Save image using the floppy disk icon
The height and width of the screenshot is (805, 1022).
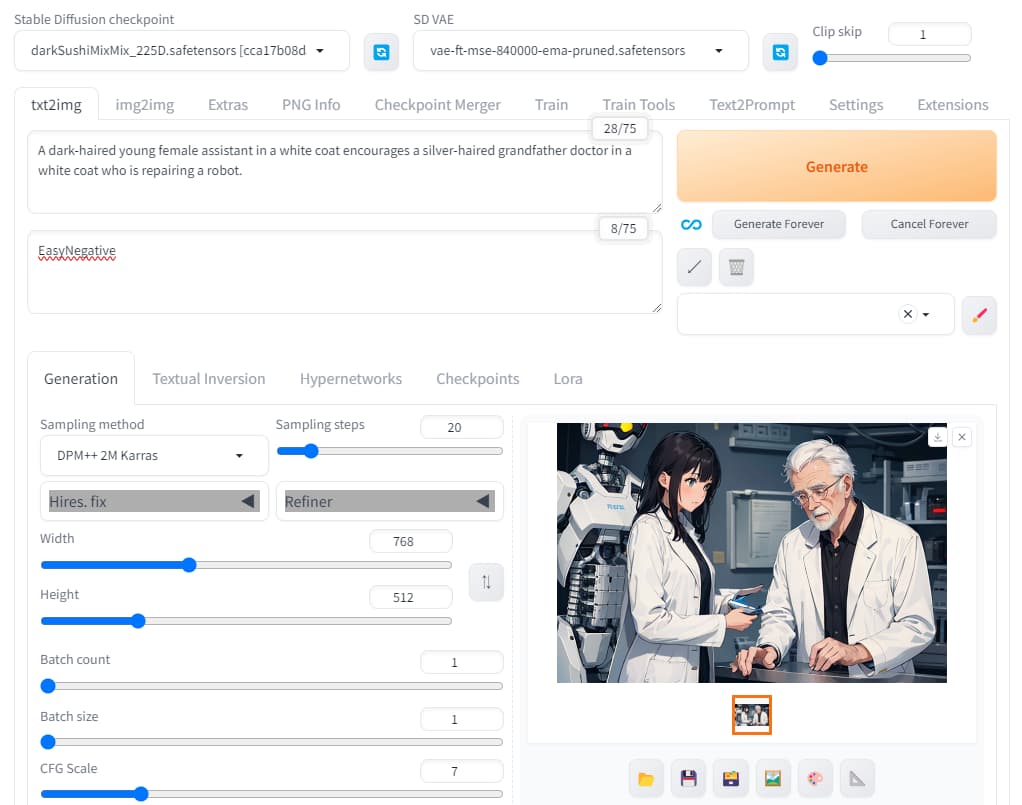pyautogui.click(x=688, y=779)
